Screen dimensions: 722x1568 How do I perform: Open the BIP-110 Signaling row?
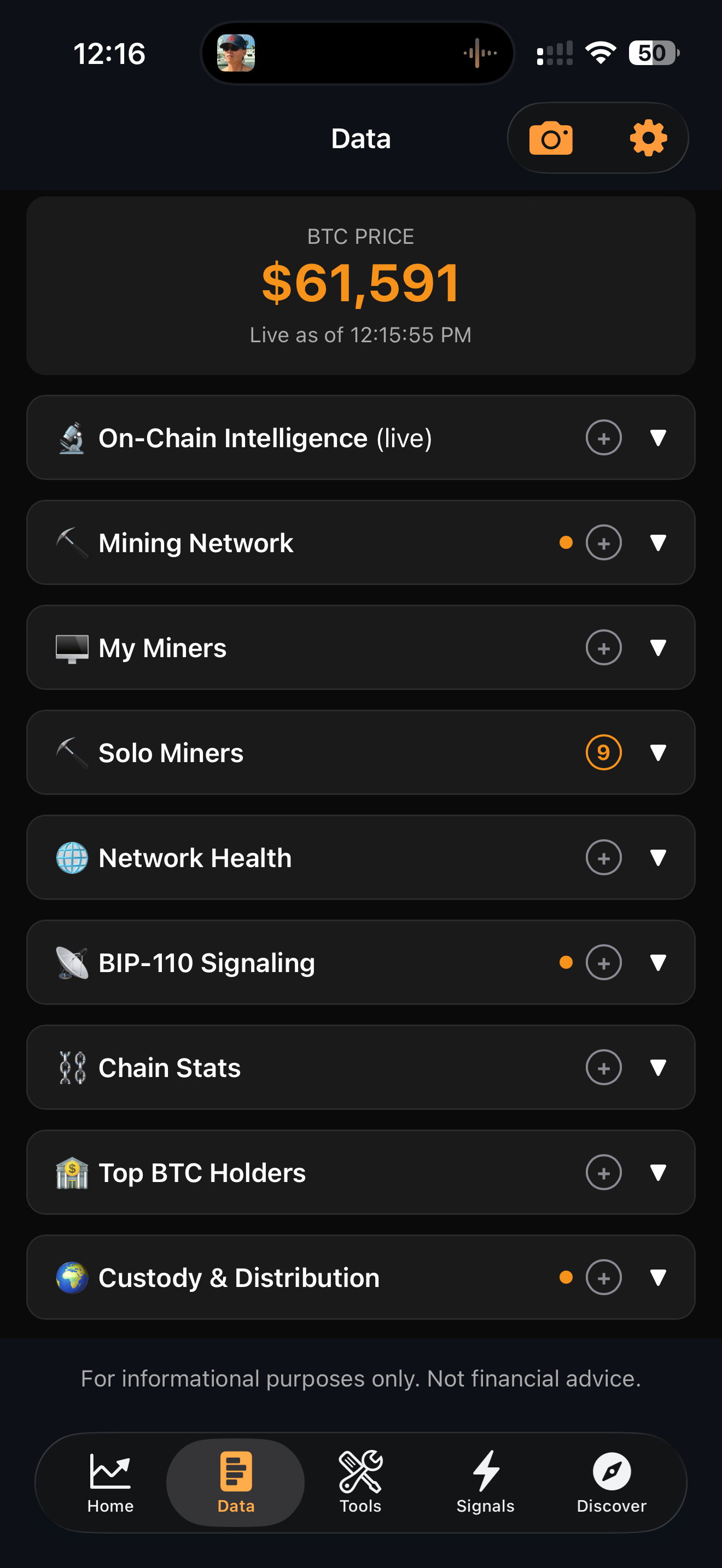[360, 962]
